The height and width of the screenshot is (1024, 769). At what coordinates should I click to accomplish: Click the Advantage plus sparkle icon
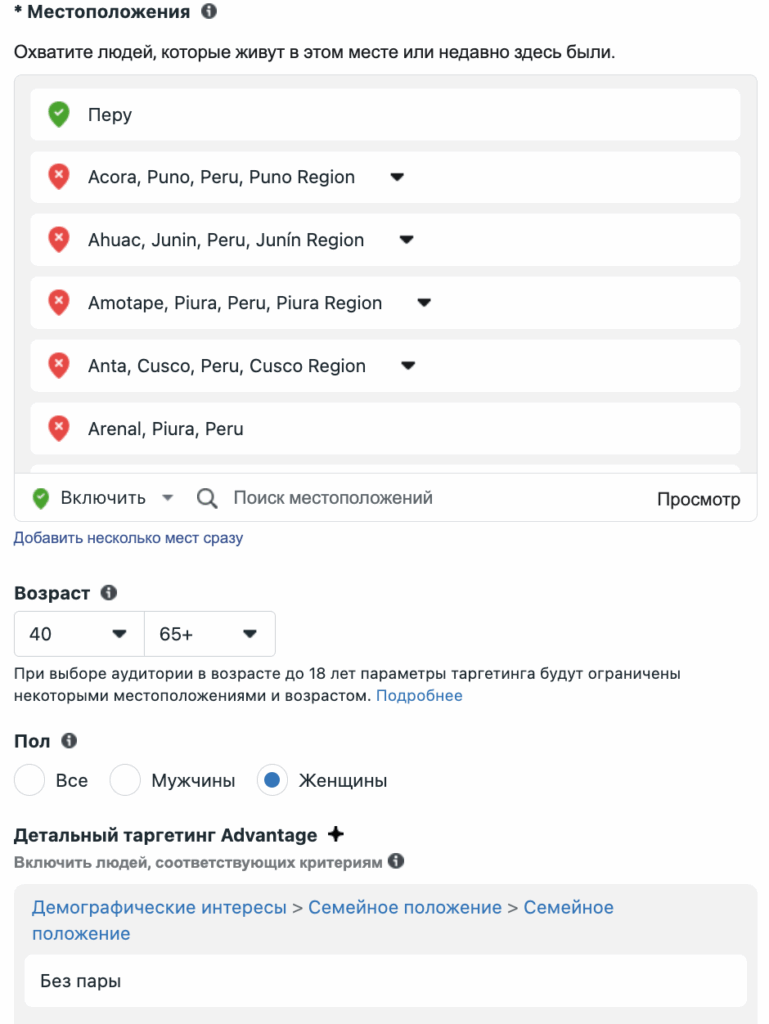pos(336,834)
